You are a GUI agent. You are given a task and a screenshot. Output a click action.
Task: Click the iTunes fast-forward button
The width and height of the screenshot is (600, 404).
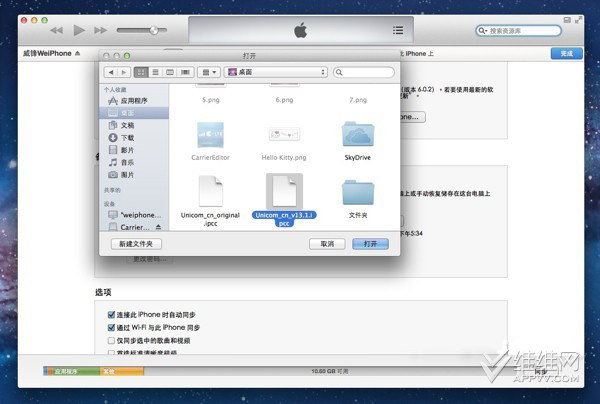100,30
